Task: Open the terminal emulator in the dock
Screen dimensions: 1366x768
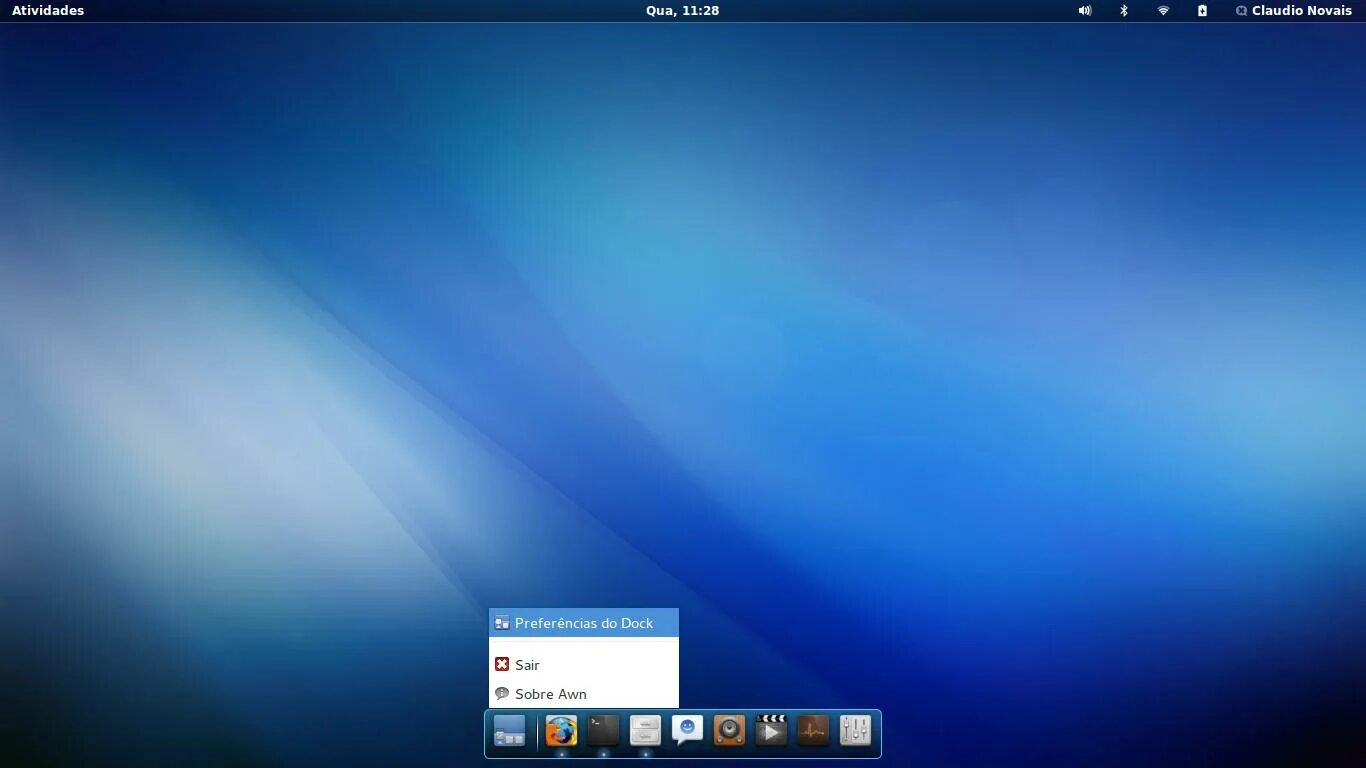Action: (602, 732)
